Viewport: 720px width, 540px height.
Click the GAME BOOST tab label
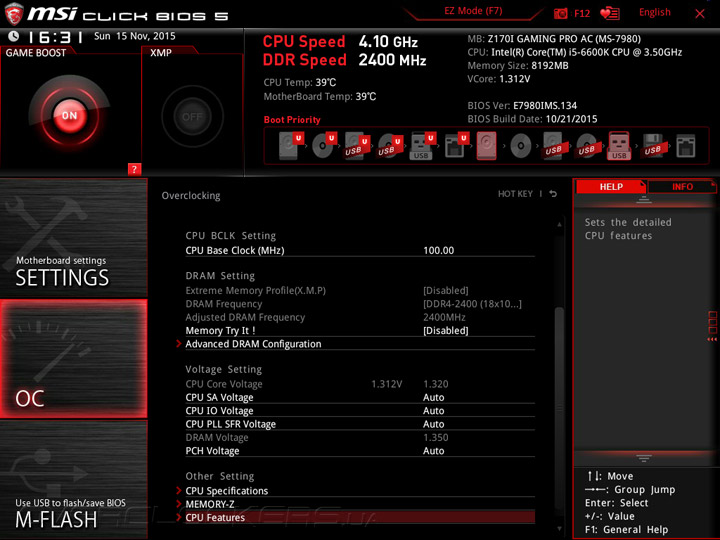pyautogui.click(x=36, y=53)
